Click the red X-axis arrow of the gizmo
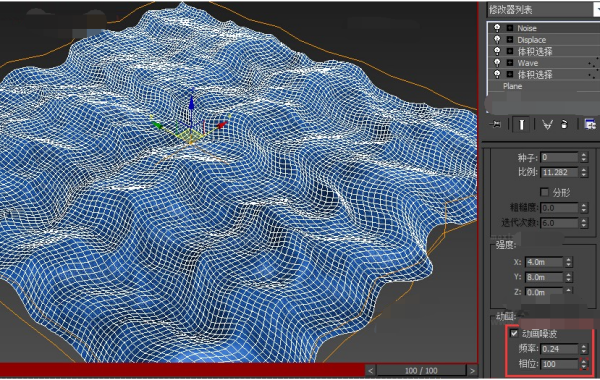This screenshot has height=380, width=600. click(222, 125)
